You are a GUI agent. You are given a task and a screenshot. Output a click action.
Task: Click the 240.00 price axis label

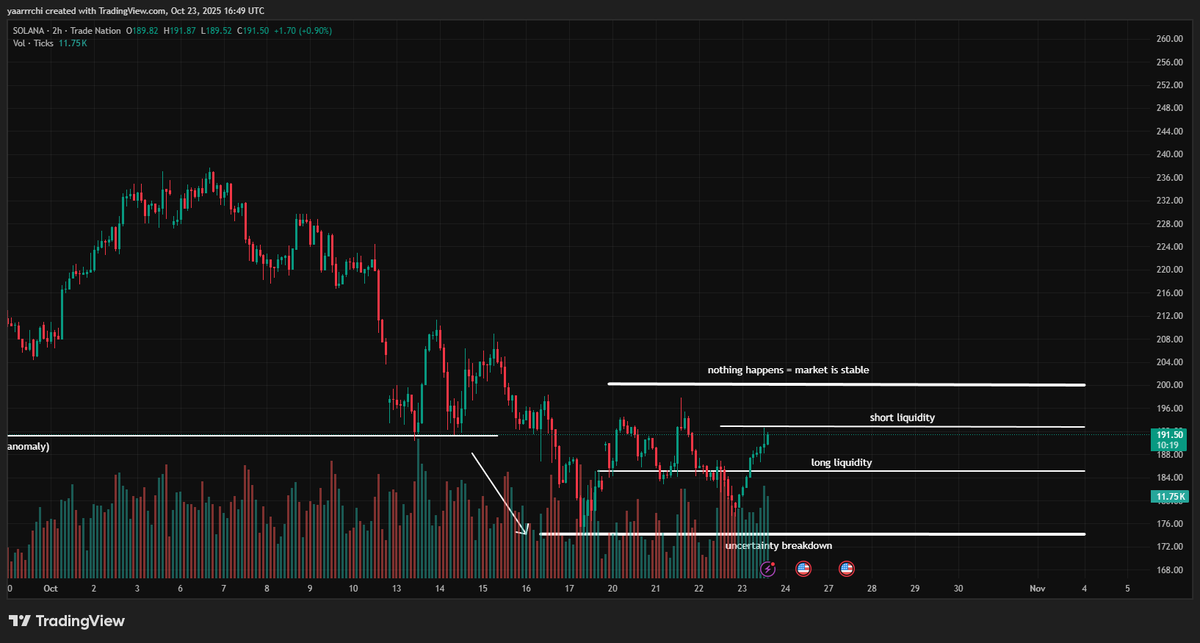coord(1169,154)
